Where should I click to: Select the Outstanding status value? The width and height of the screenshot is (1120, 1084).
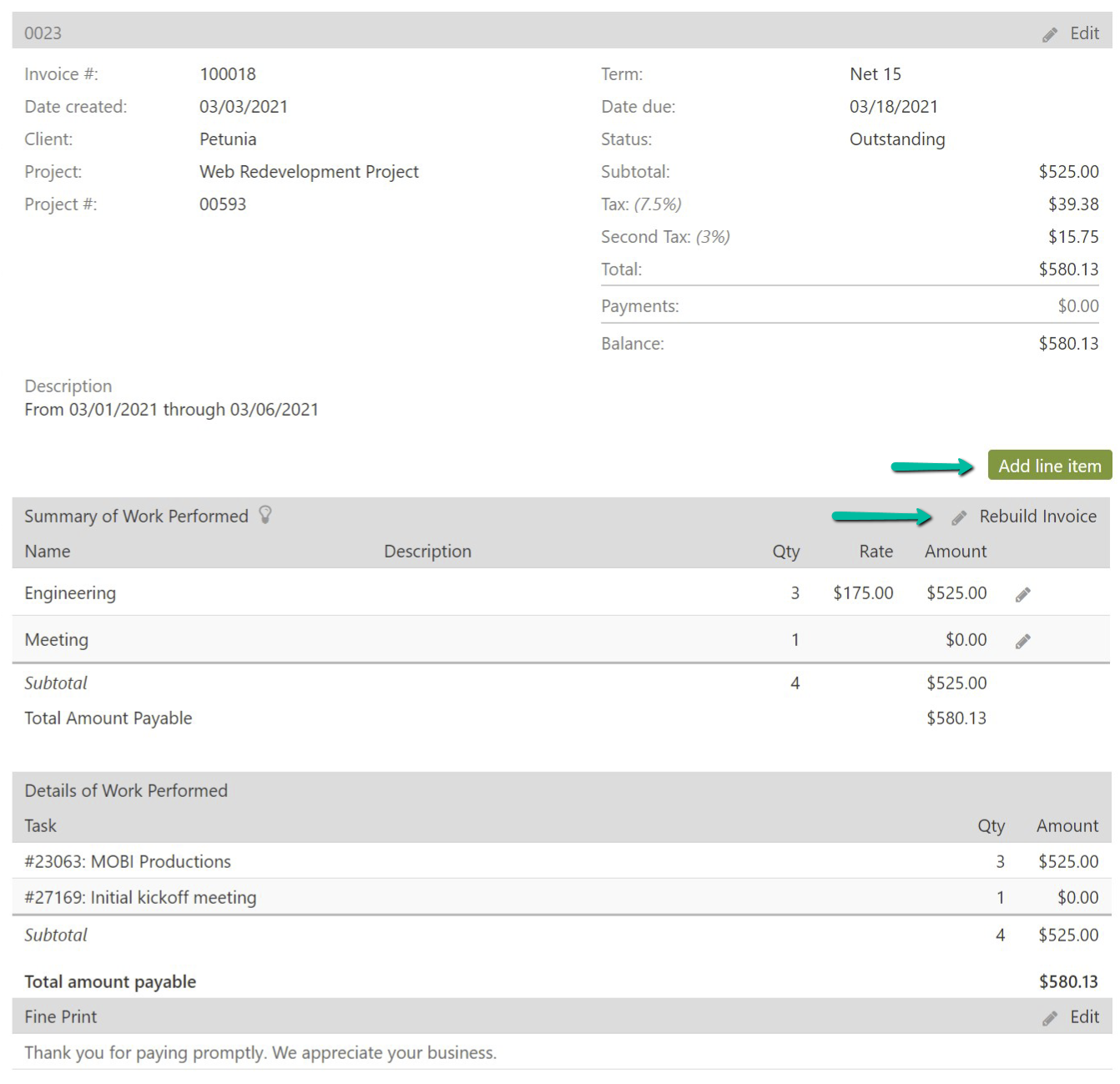896,139
